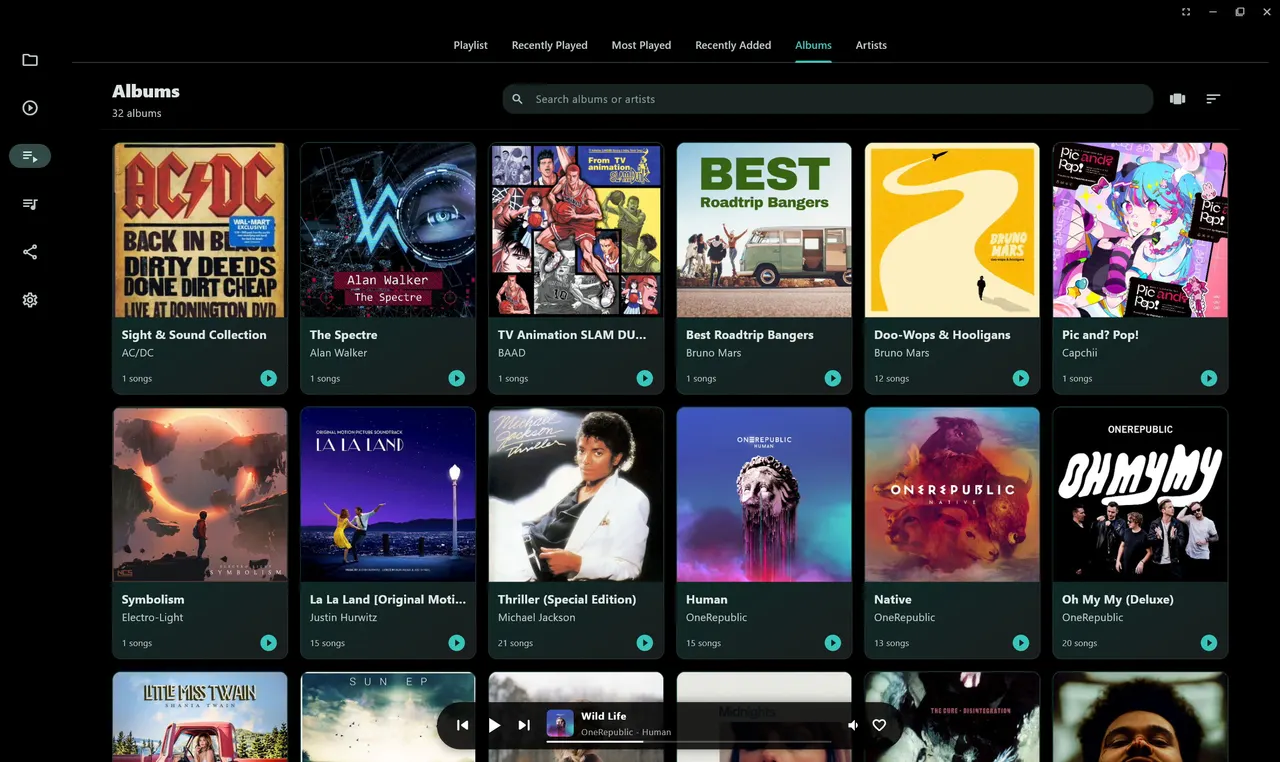Mute the volume speaker icon

(853, 725)
